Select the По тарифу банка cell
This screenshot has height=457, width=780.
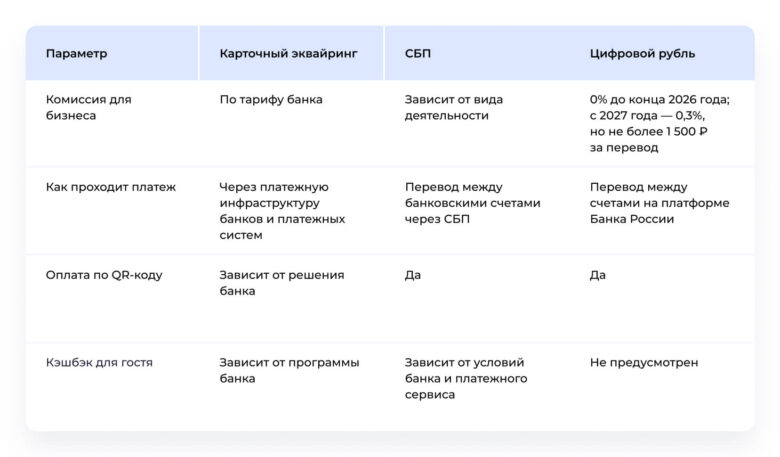[x=271, y=99]
